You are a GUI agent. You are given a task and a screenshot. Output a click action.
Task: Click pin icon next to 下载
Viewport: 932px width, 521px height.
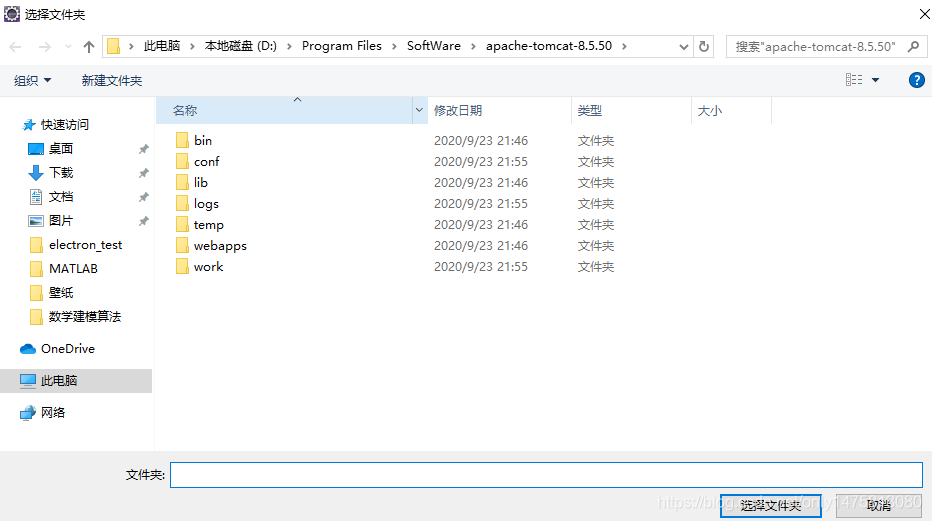point(143,173)
